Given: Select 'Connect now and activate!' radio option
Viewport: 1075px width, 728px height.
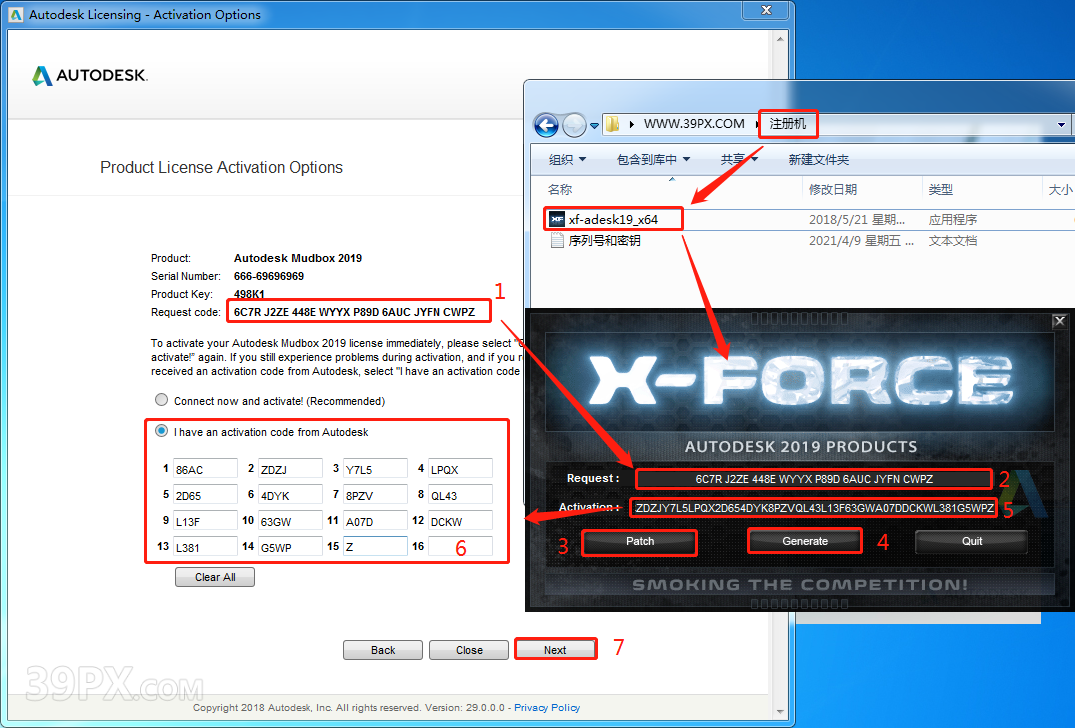Looking at the screenshot, I should tap(161, 400).
